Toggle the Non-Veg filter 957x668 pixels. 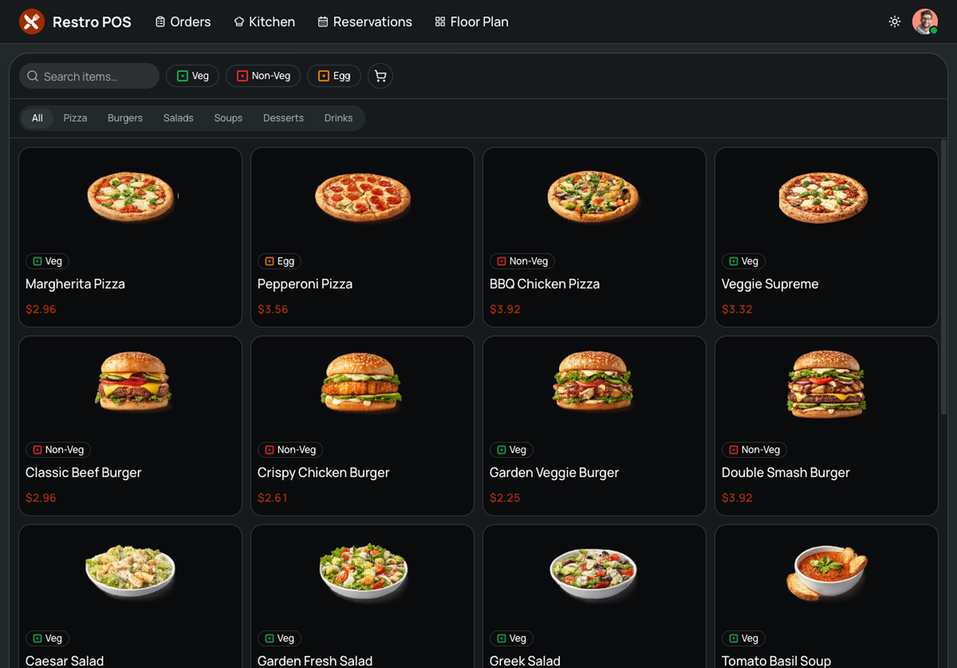pos(263,76)
